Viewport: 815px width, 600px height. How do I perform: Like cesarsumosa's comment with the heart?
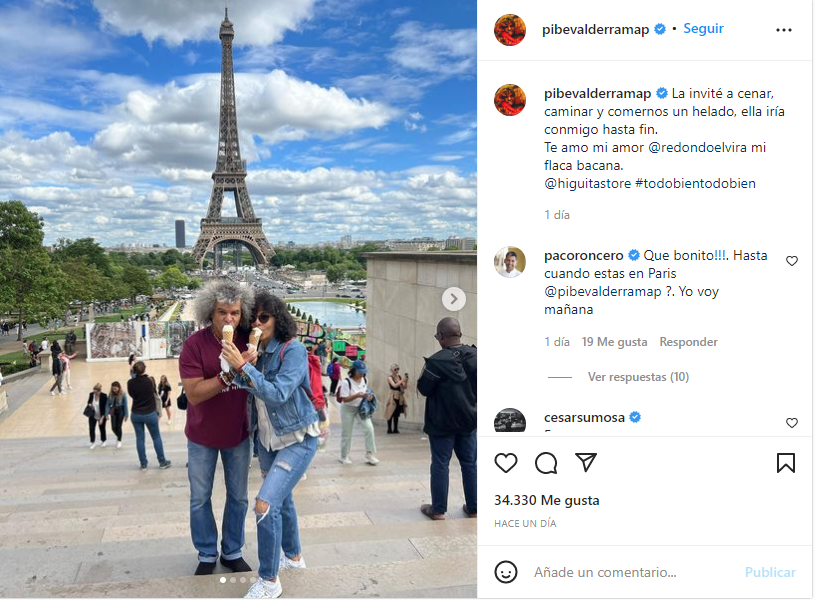pos(792,423)
